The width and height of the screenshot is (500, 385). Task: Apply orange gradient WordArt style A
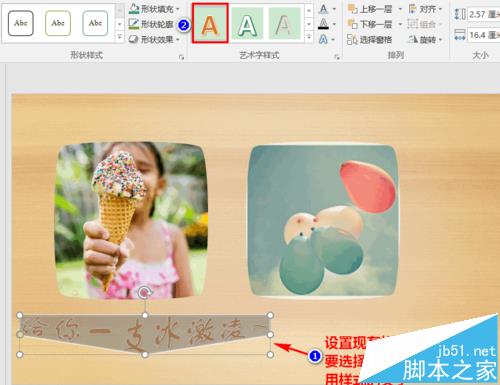pyautogui.click(x=210, y=23)
